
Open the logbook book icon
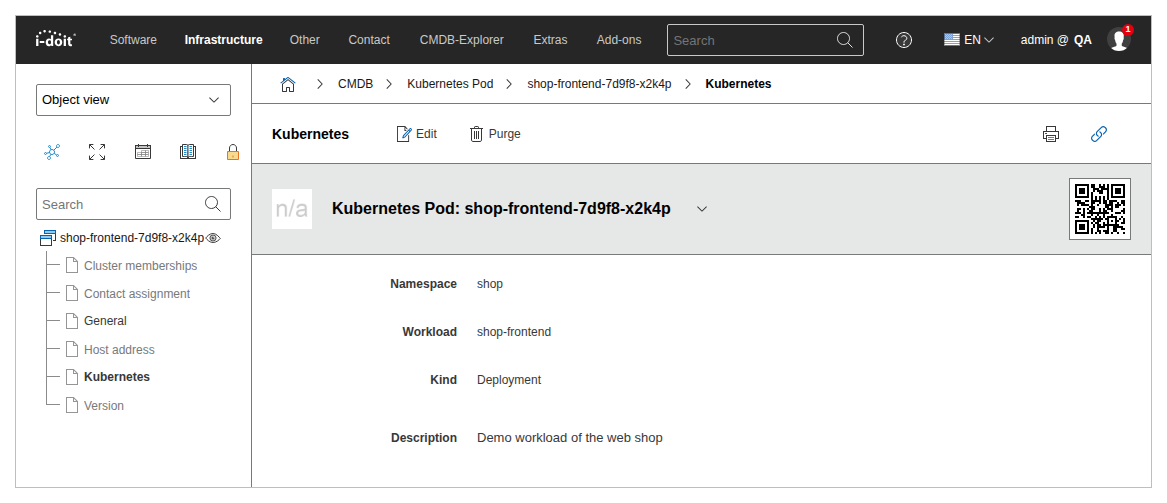tap(188, 152)
